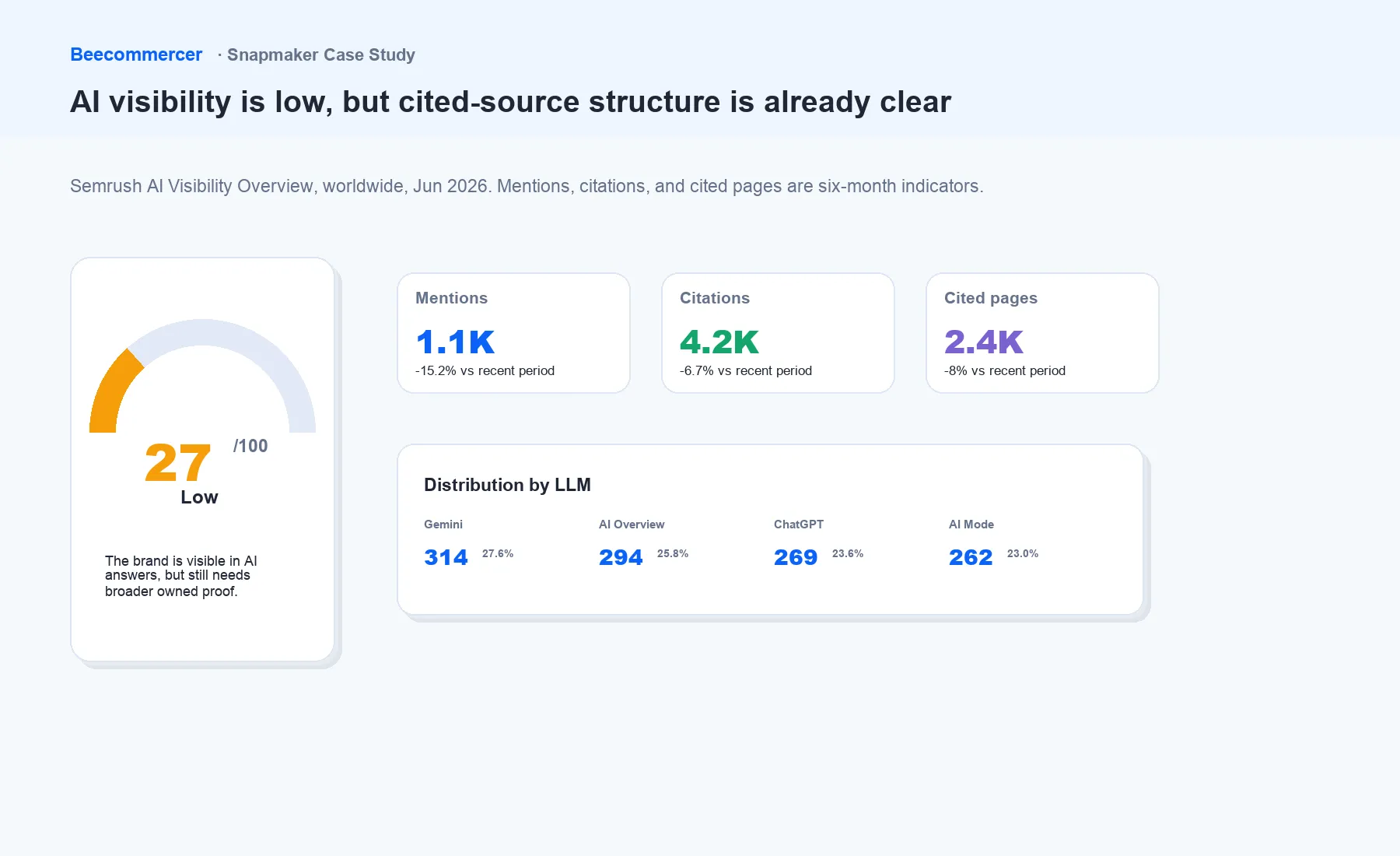Click the 23.6% ChatGPT share
Screen dimensions: 1400x856
click(x=848, y=553)
